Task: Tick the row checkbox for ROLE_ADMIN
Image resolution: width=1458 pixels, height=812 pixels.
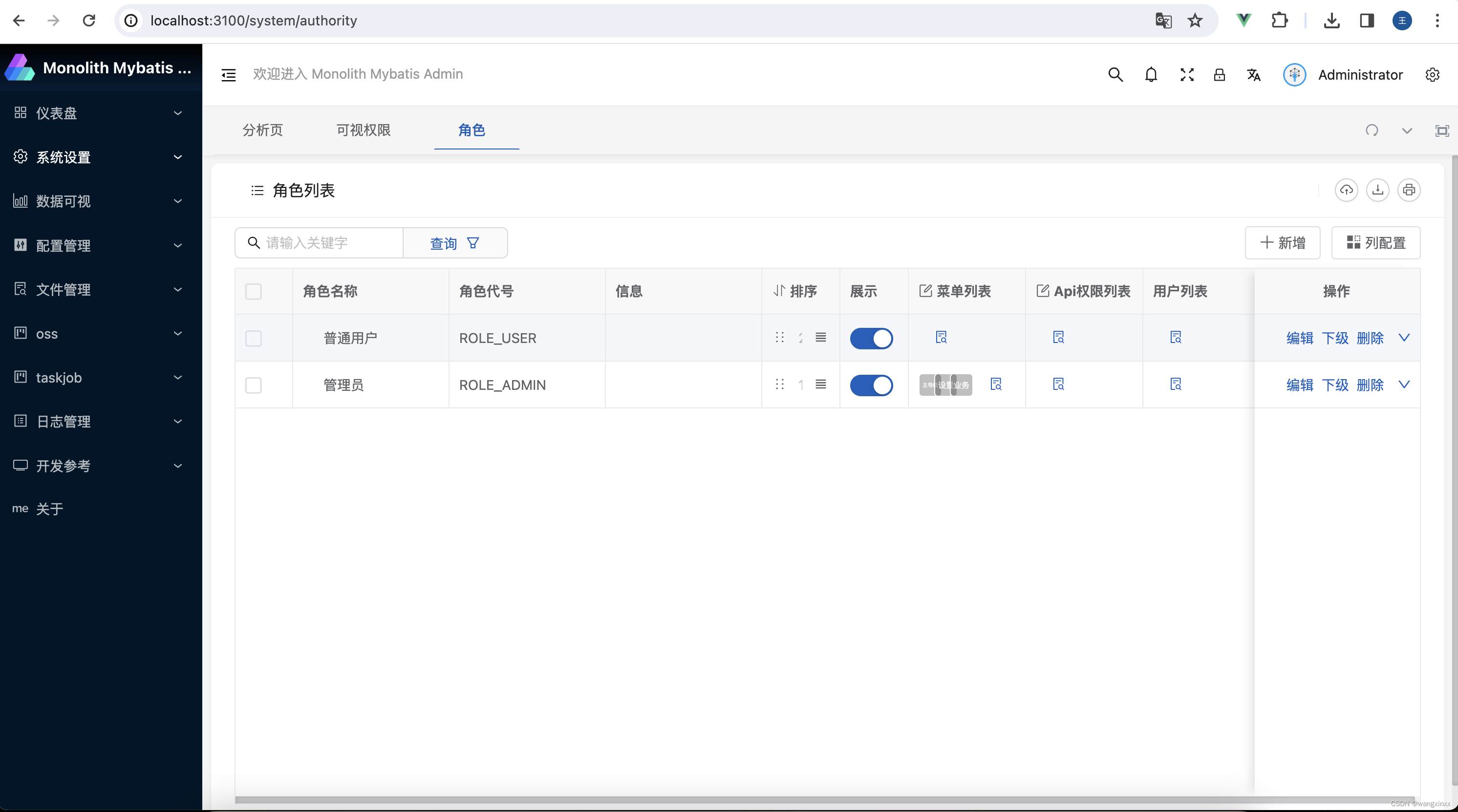Action: point(253,385)
